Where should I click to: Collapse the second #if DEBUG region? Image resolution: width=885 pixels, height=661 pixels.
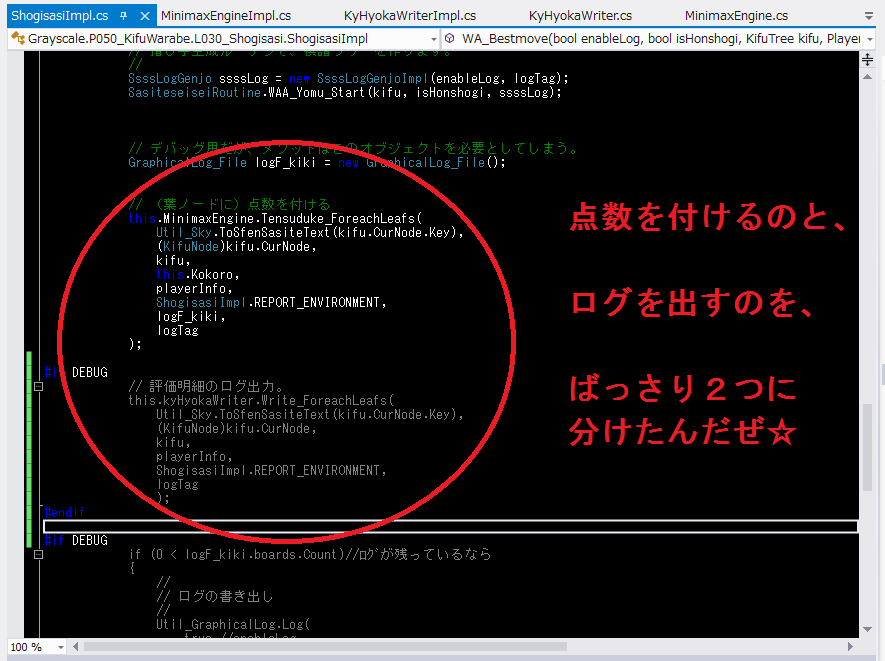tap(38, 555)
